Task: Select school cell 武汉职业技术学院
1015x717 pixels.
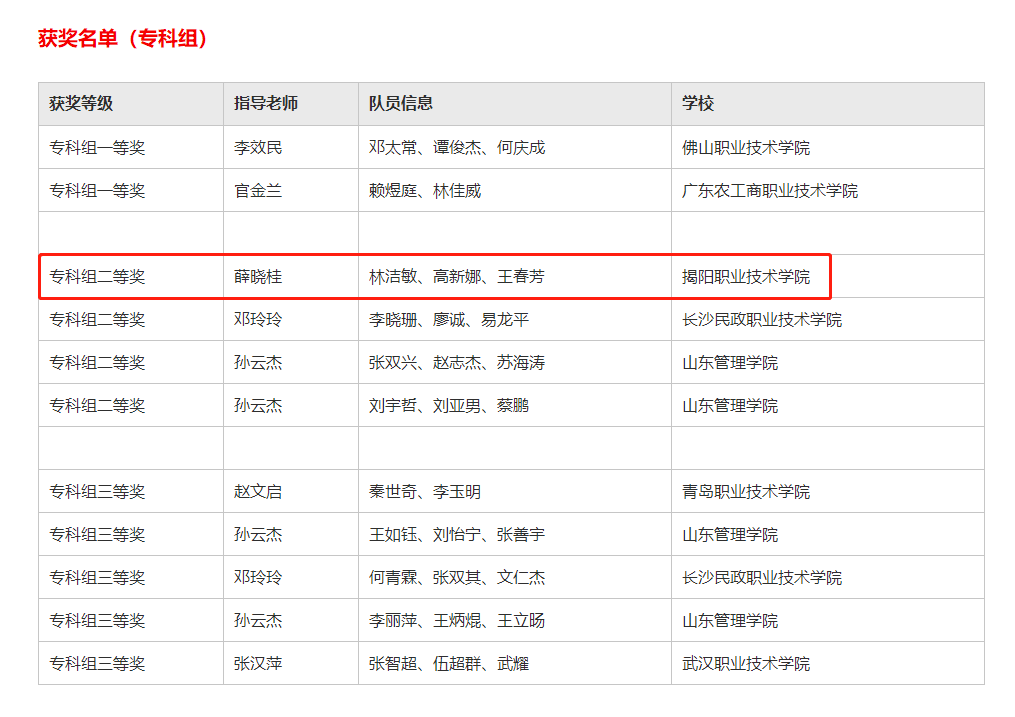Action: pos(746,664)
